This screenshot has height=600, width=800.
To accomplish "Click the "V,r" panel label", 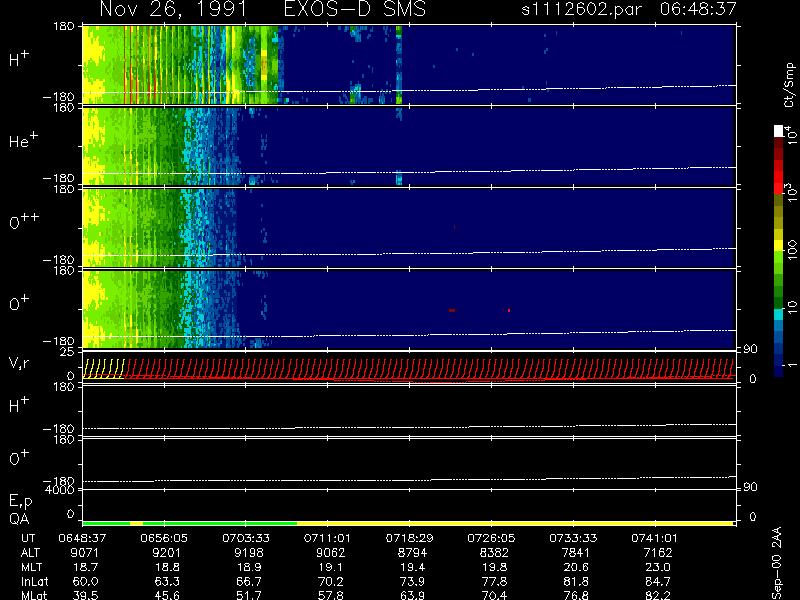I will pyautogui.click(x=19, y=363).
